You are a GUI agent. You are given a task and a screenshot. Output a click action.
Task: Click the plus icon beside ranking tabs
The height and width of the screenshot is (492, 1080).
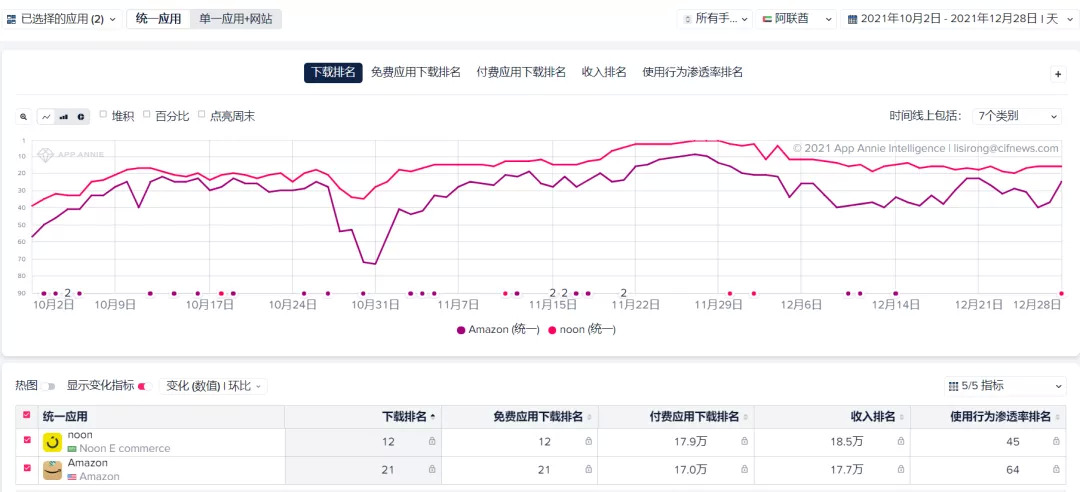point(1058,74)
